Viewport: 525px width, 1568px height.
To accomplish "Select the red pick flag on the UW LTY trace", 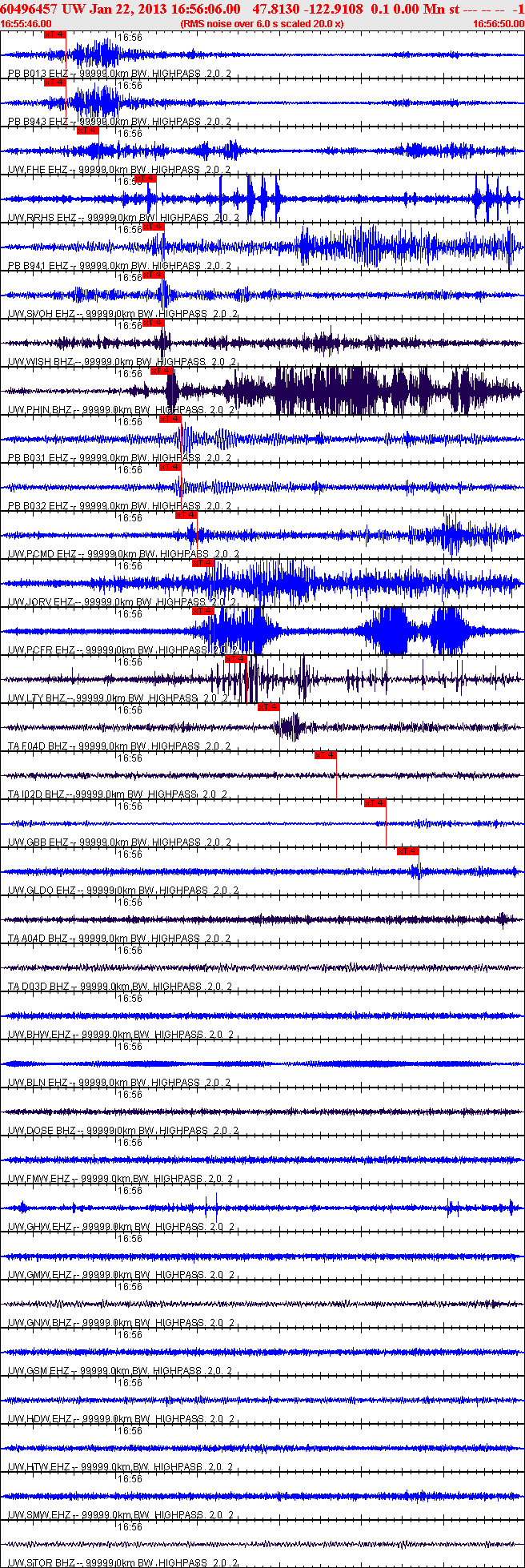I will tap(235, 659).
